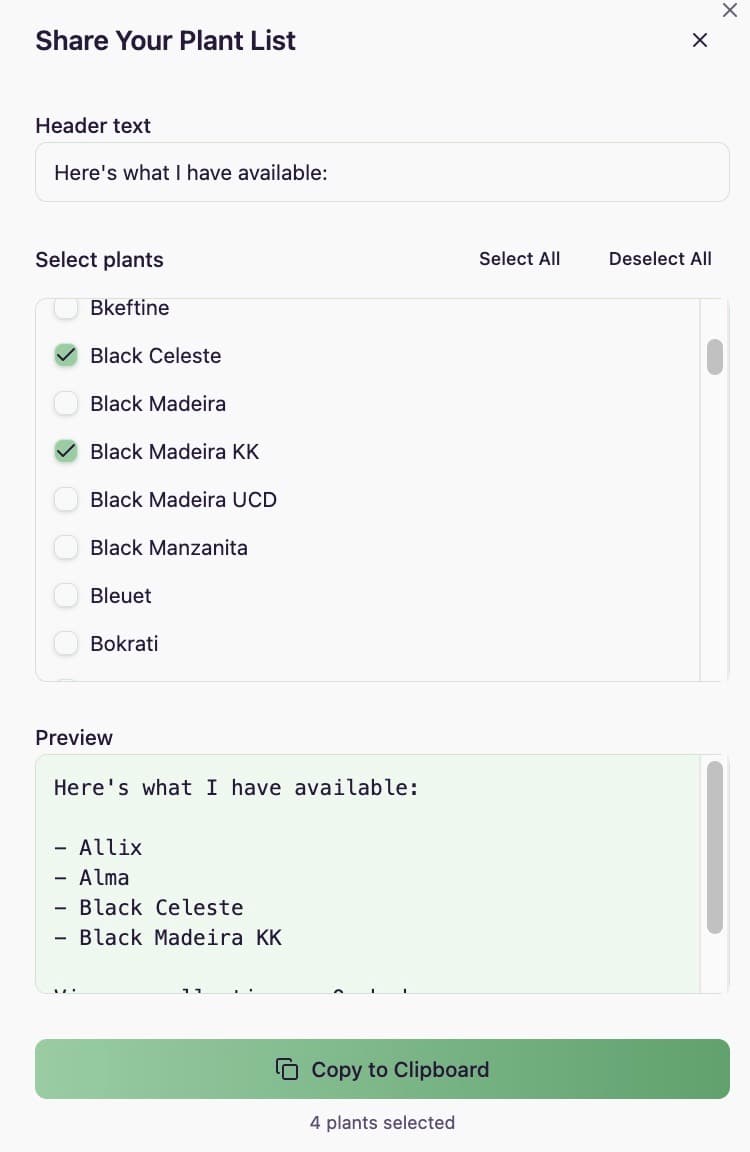Image resolution: width=750 pixels, height=1152 pixels.
Task: Check the Bokrati plant entry
Action: [65, 643]
